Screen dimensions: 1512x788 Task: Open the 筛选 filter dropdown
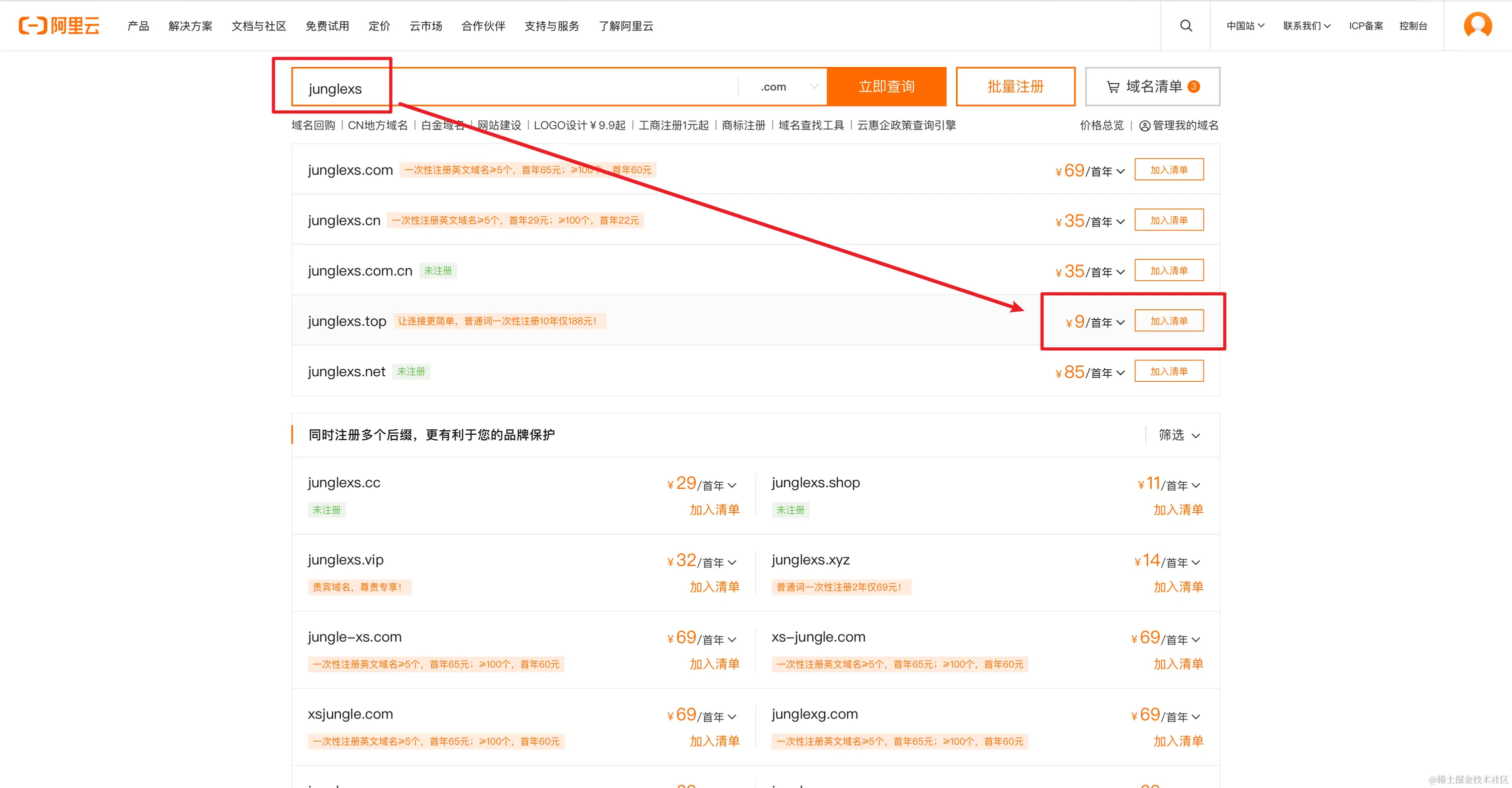[1179, 435]
